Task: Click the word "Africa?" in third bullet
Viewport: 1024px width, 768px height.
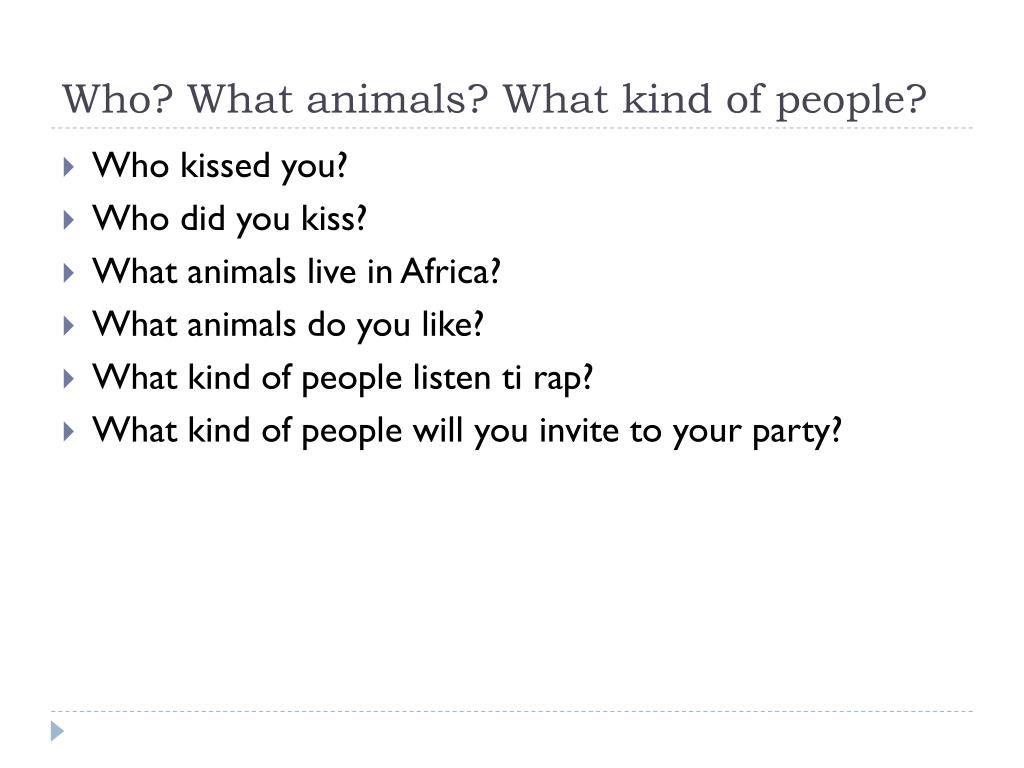Action: click(x=450, y=272)
